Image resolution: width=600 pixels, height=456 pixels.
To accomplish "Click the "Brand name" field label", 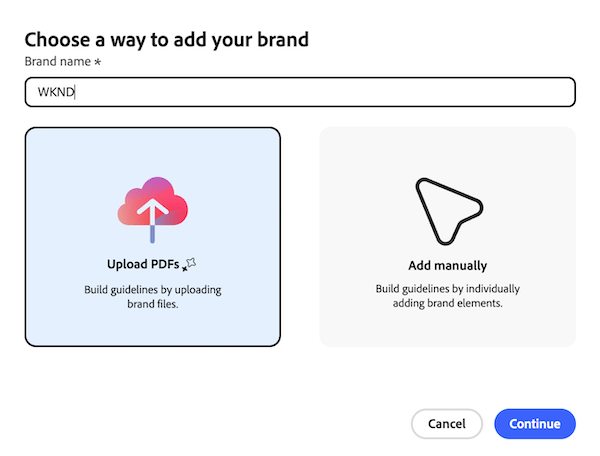I will coord(57,62).
